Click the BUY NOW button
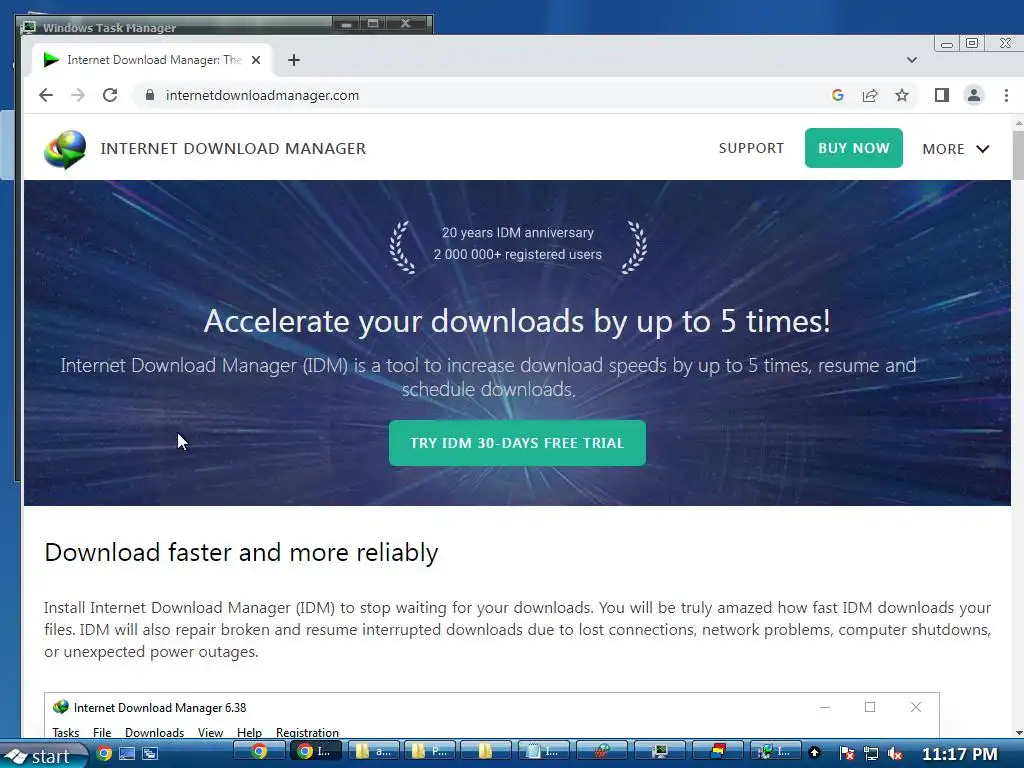This screenshot has width=1024, height=768. (x=854, y=148)
